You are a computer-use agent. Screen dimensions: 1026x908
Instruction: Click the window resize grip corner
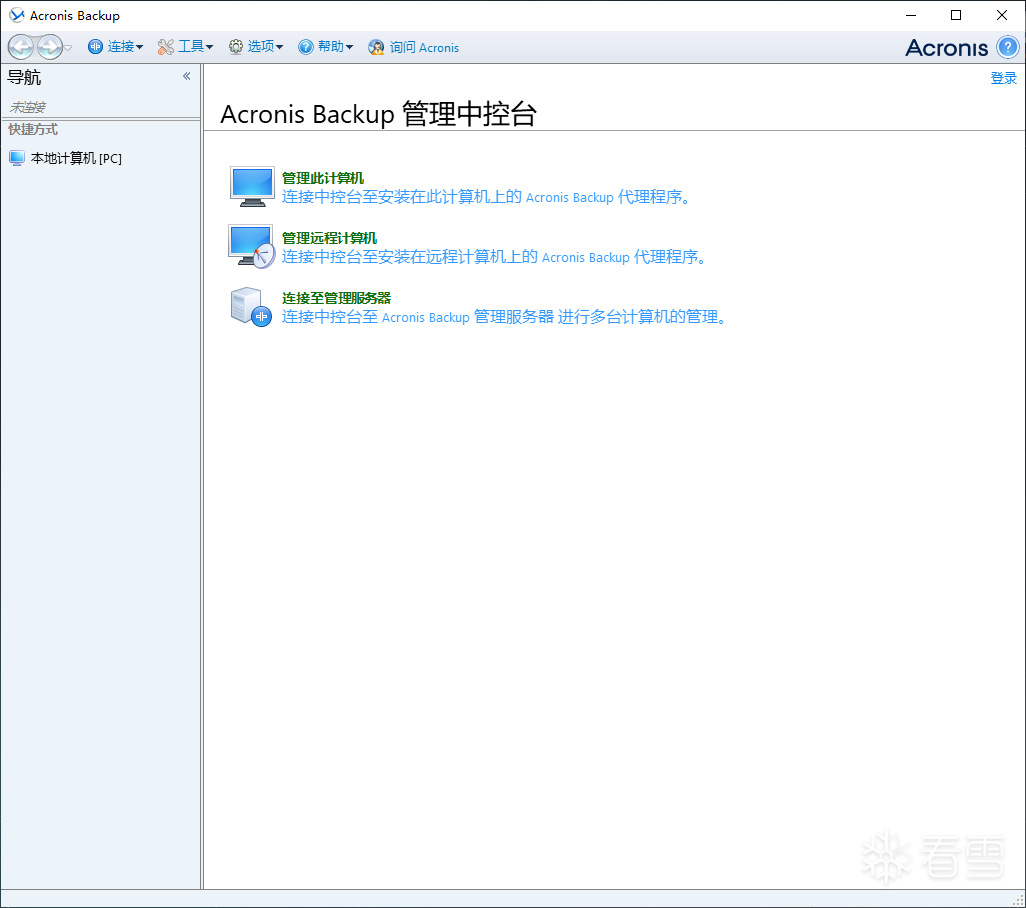pos(1018,900)
